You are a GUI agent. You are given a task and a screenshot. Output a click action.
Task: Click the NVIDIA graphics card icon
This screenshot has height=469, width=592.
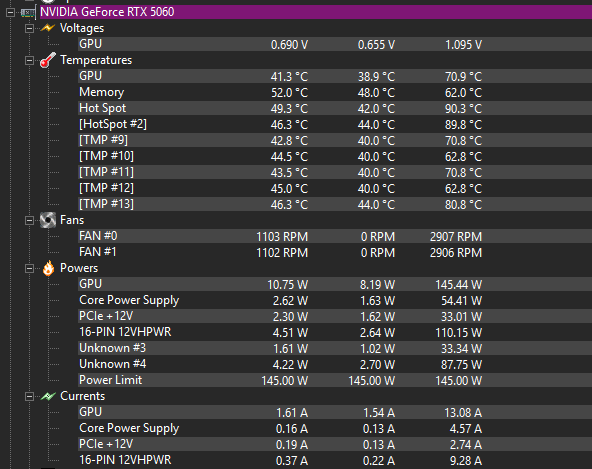(x=28, y=12)
